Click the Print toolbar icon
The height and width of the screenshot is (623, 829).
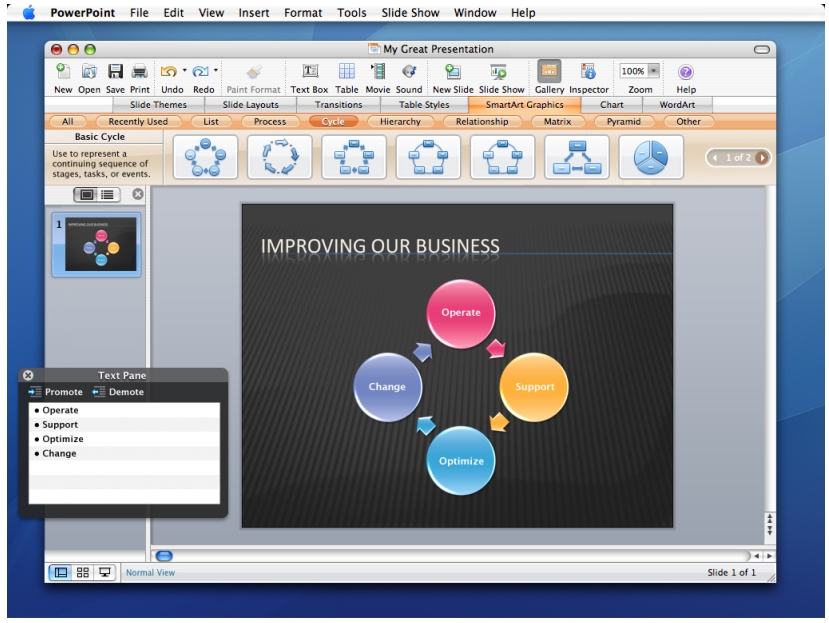coord(140,72)
